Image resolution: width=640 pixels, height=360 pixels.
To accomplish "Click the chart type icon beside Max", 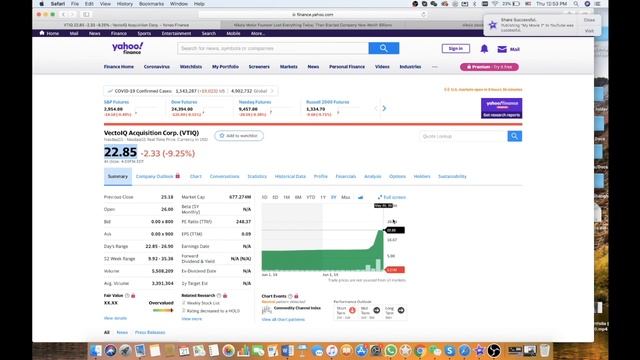I will [360, 197].
